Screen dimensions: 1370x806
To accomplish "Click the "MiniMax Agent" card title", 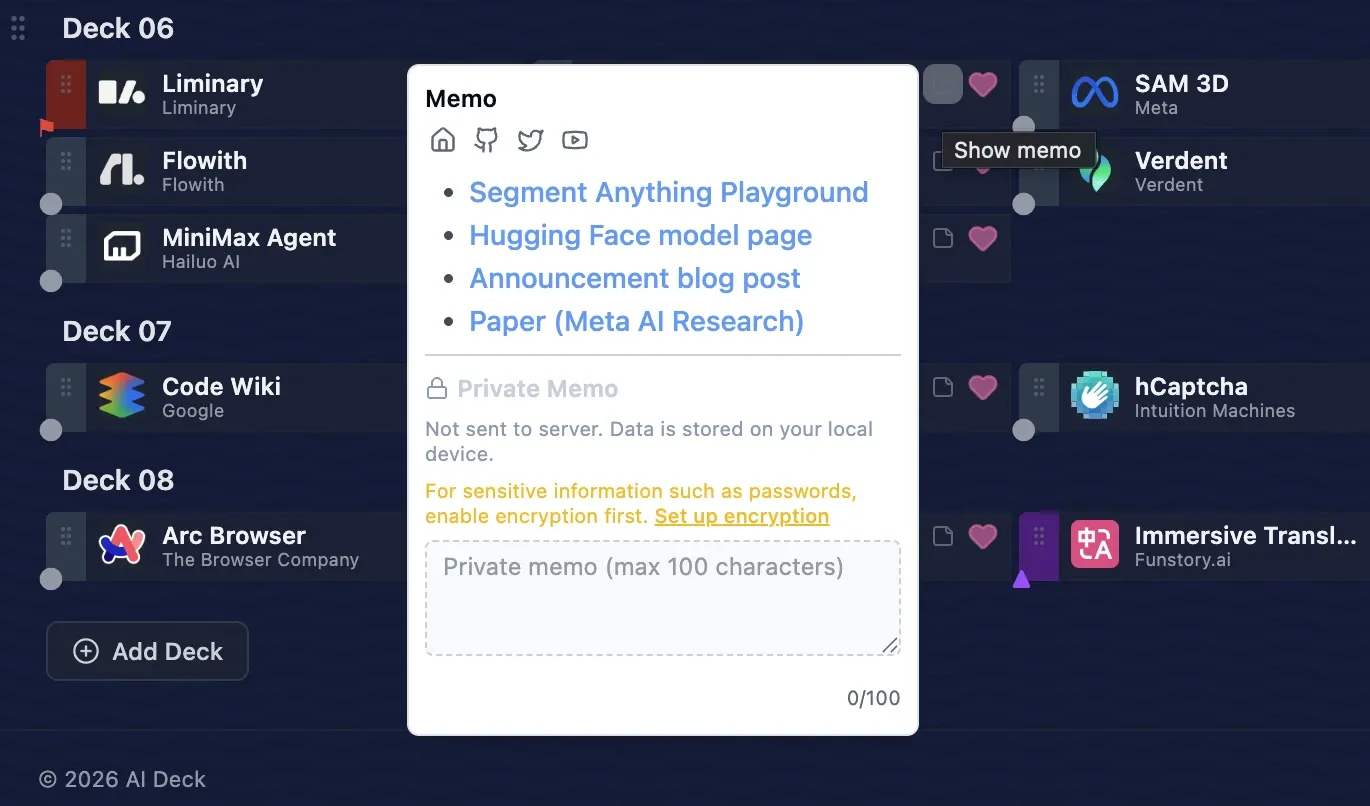I will click(x=249, y=238).
